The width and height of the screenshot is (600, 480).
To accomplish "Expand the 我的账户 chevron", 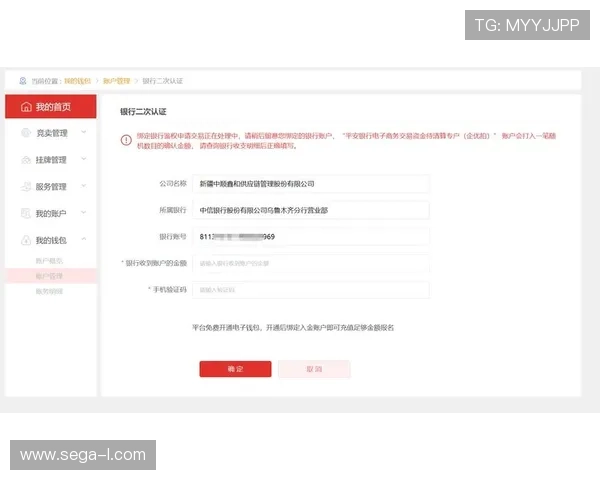I will (x=84, y=213).
